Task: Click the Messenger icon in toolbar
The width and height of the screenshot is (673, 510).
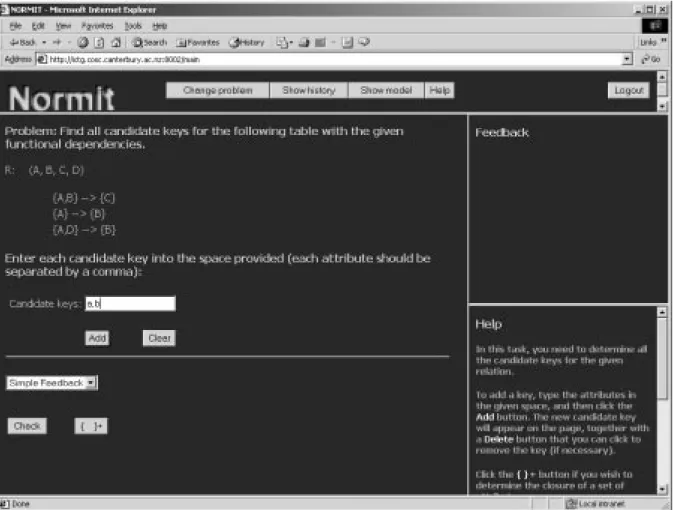Action: click(364, 42)
